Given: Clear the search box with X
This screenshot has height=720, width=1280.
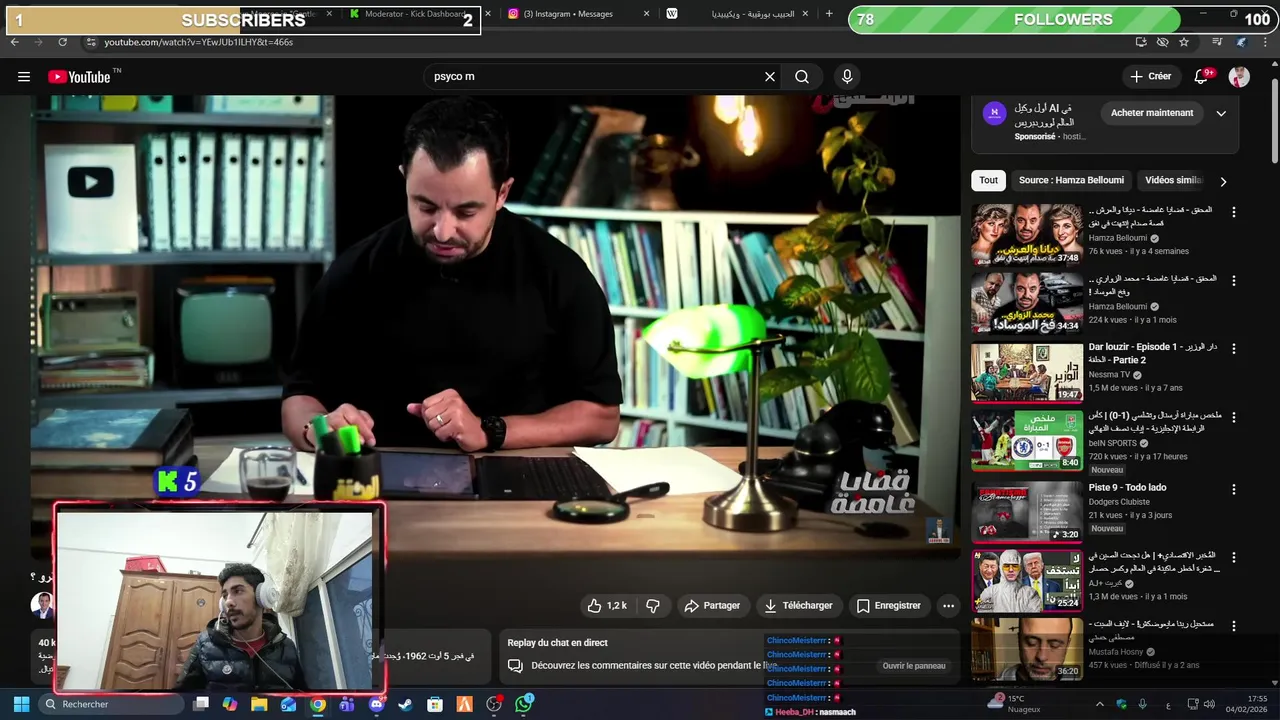Looking at the screenshot, I should tap(770, 77).
